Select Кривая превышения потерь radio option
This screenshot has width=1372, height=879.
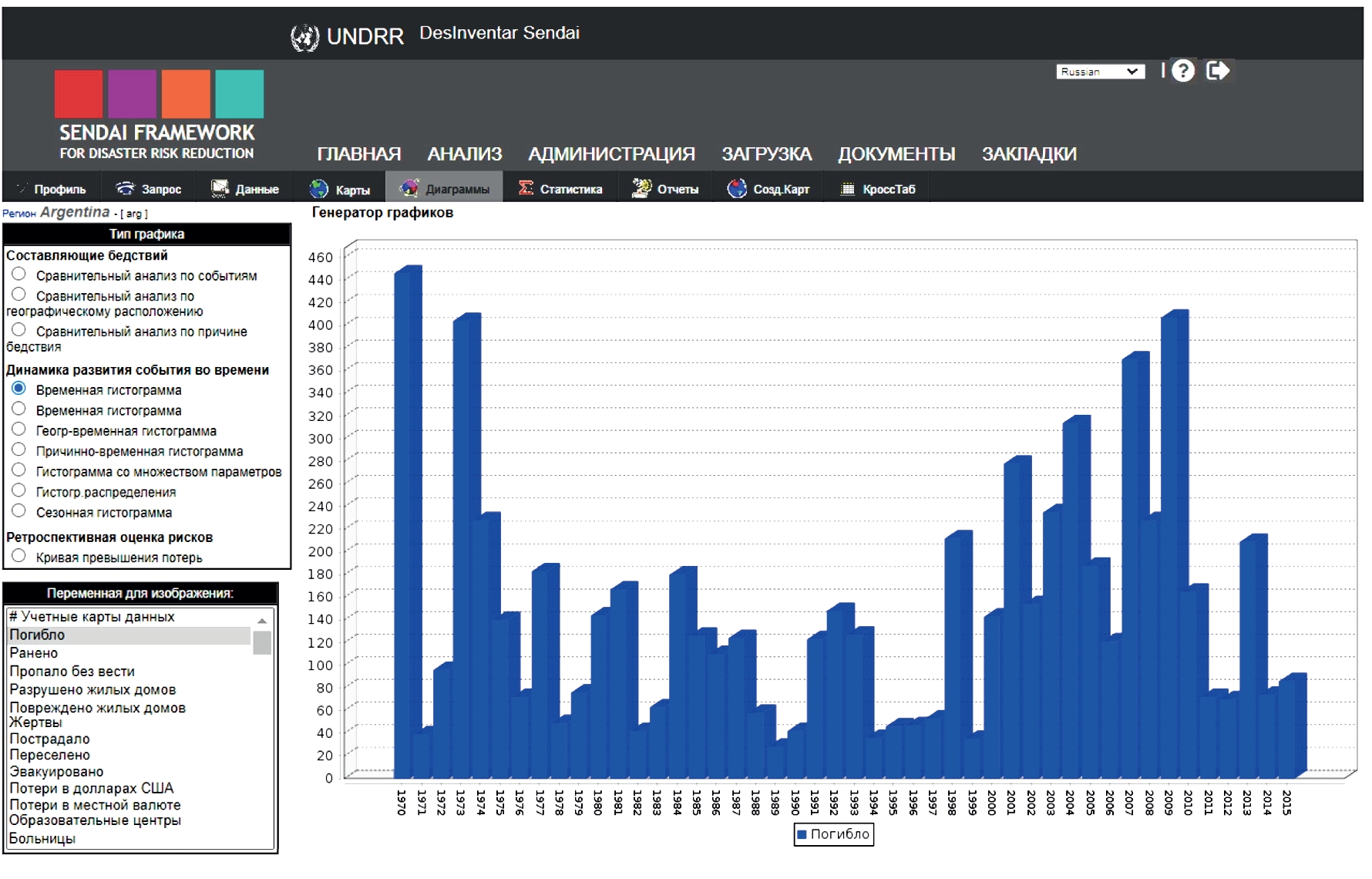click(x=19, y=556)
